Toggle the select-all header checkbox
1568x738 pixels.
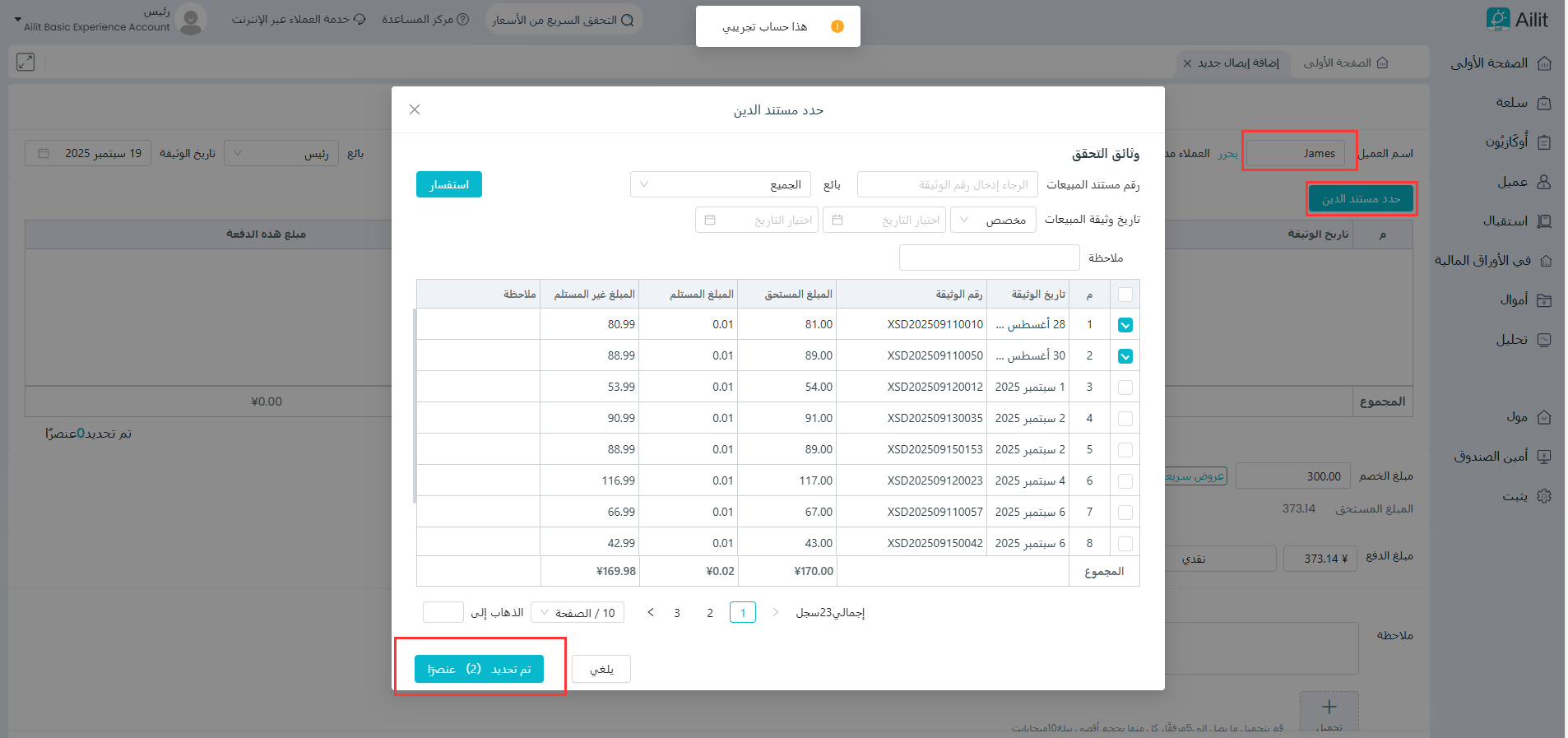(1125, 295)
